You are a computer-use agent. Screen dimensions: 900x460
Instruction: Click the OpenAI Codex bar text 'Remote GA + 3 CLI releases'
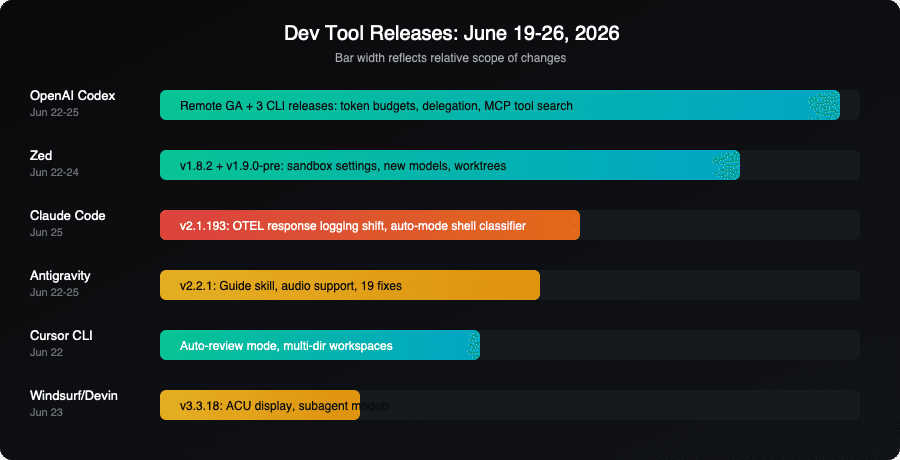[257, 106]
